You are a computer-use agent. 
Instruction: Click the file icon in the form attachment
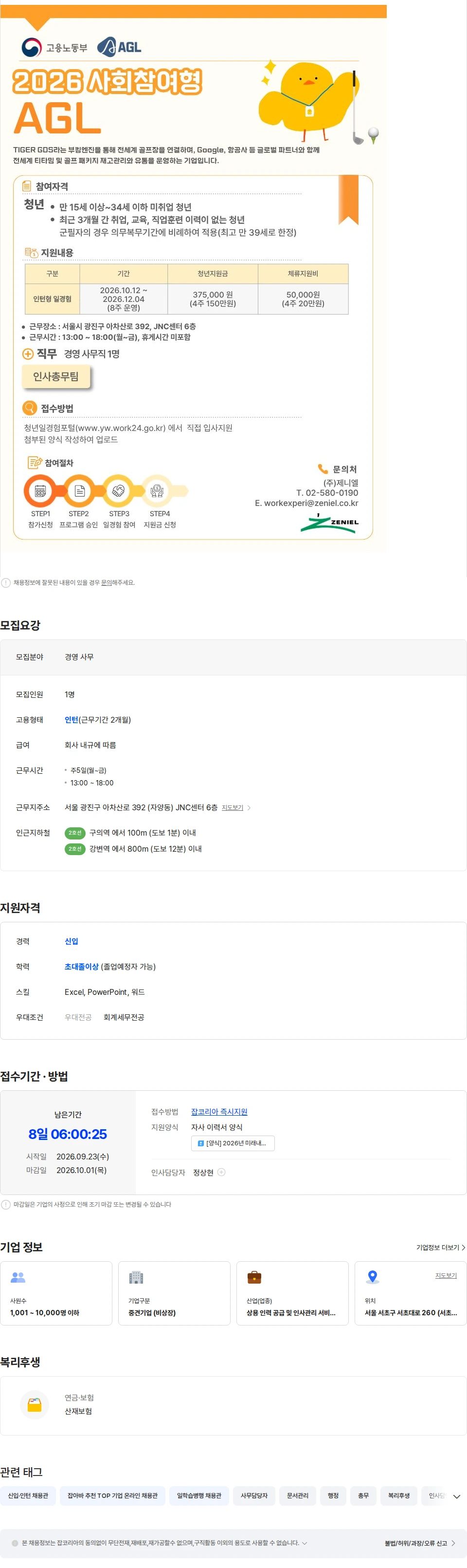(200, 1143)
